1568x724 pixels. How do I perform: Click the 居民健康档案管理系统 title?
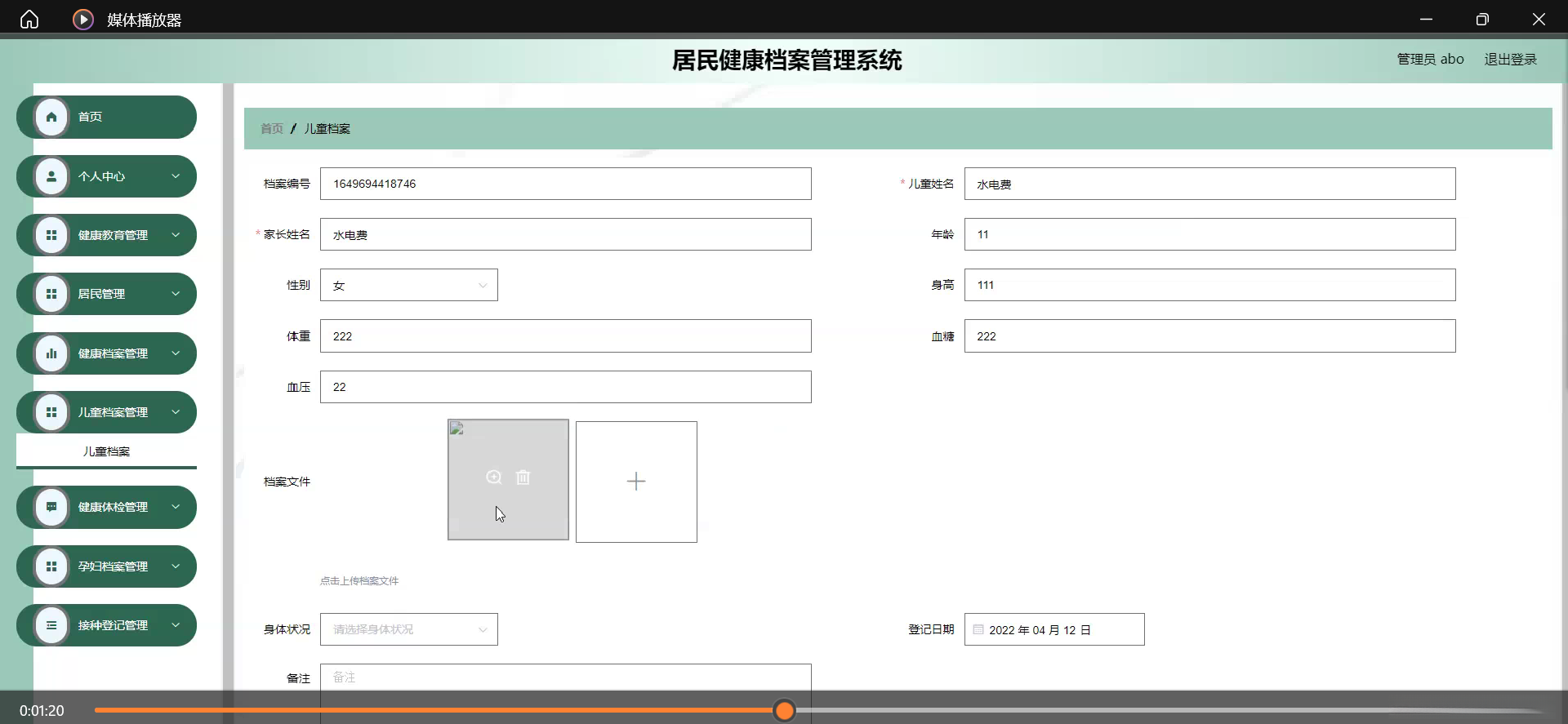click(787, 60)
